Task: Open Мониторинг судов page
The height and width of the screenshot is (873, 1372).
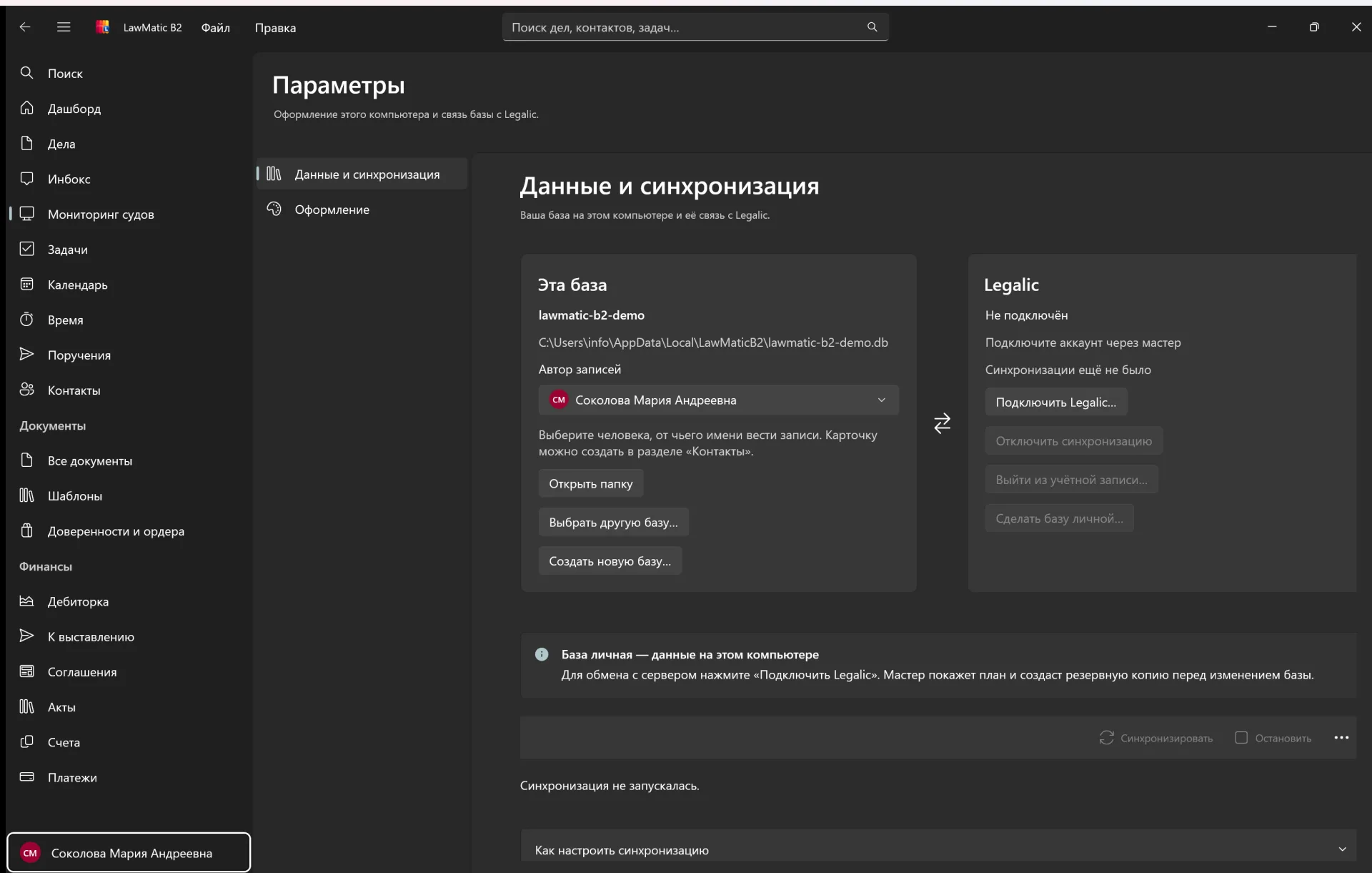Action: tap(129, 214)
